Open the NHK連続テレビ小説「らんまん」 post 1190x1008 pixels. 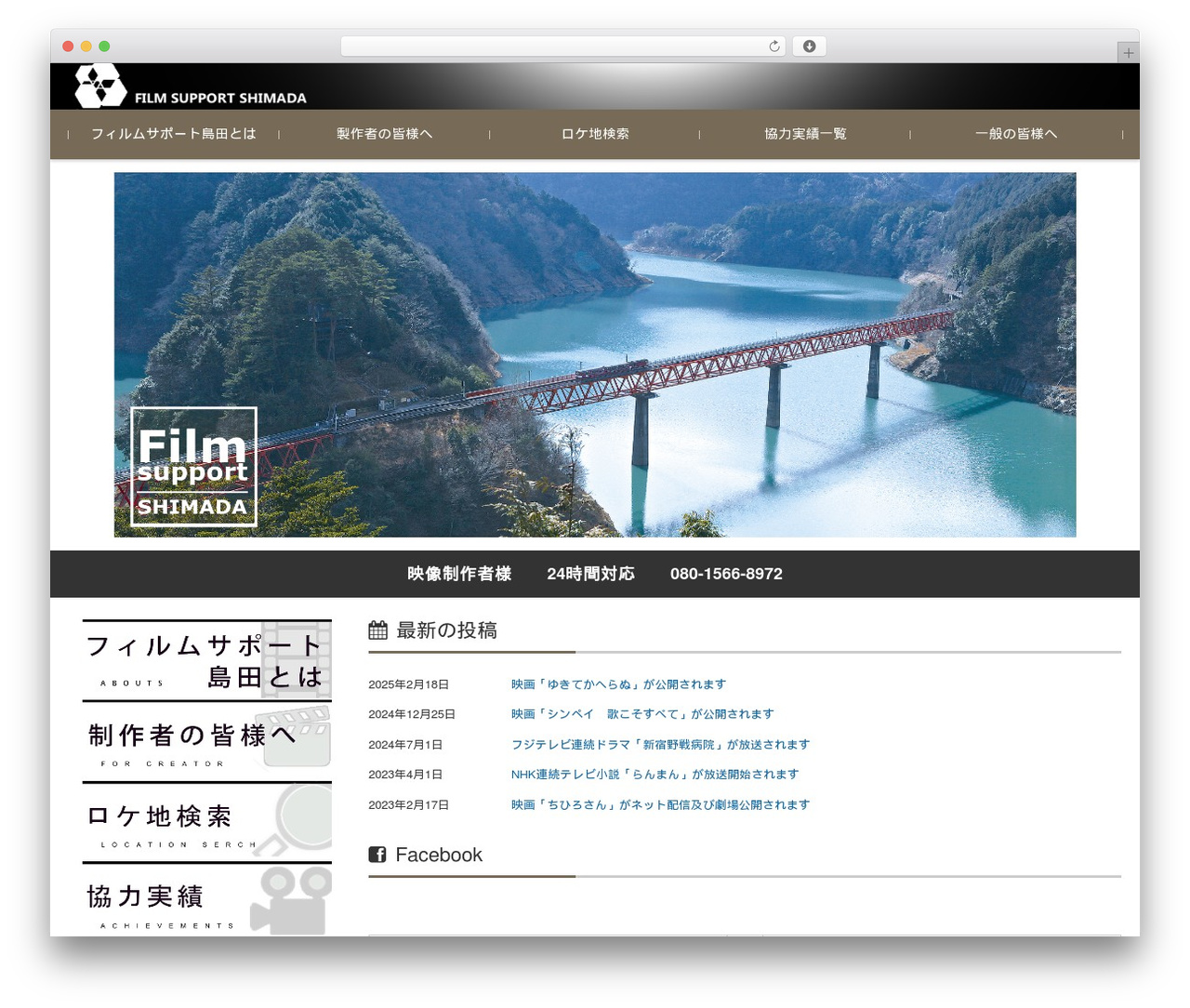click(654, 775)
